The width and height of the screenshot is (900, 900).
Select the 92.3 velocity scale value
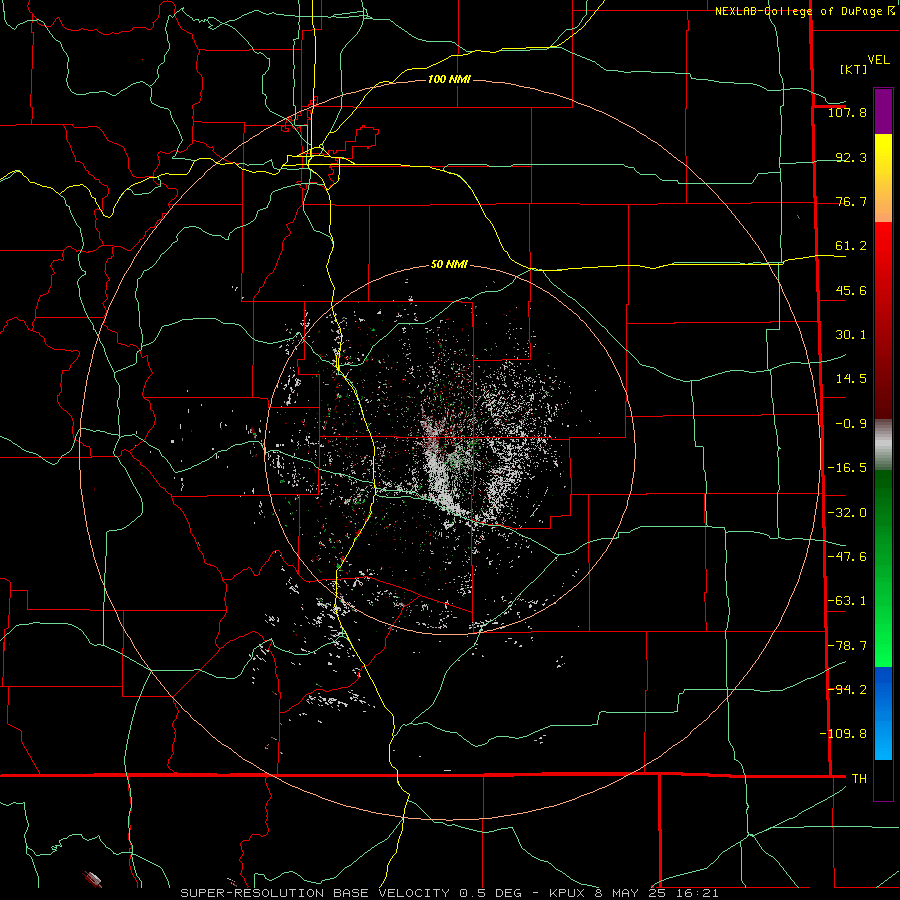851,157
